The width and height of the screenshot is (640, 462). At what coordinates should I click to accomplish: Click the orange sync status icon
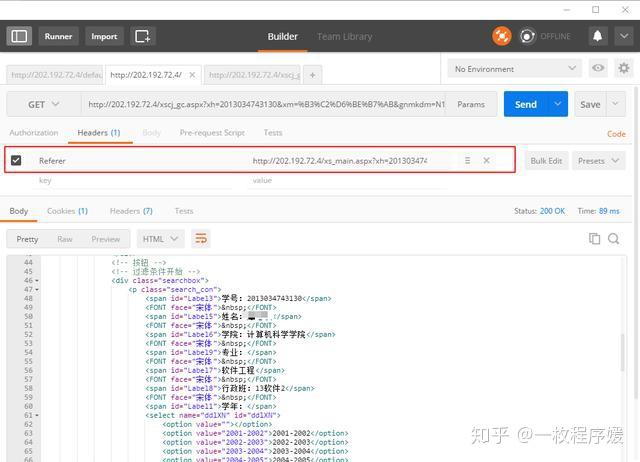tap(502, 36)
